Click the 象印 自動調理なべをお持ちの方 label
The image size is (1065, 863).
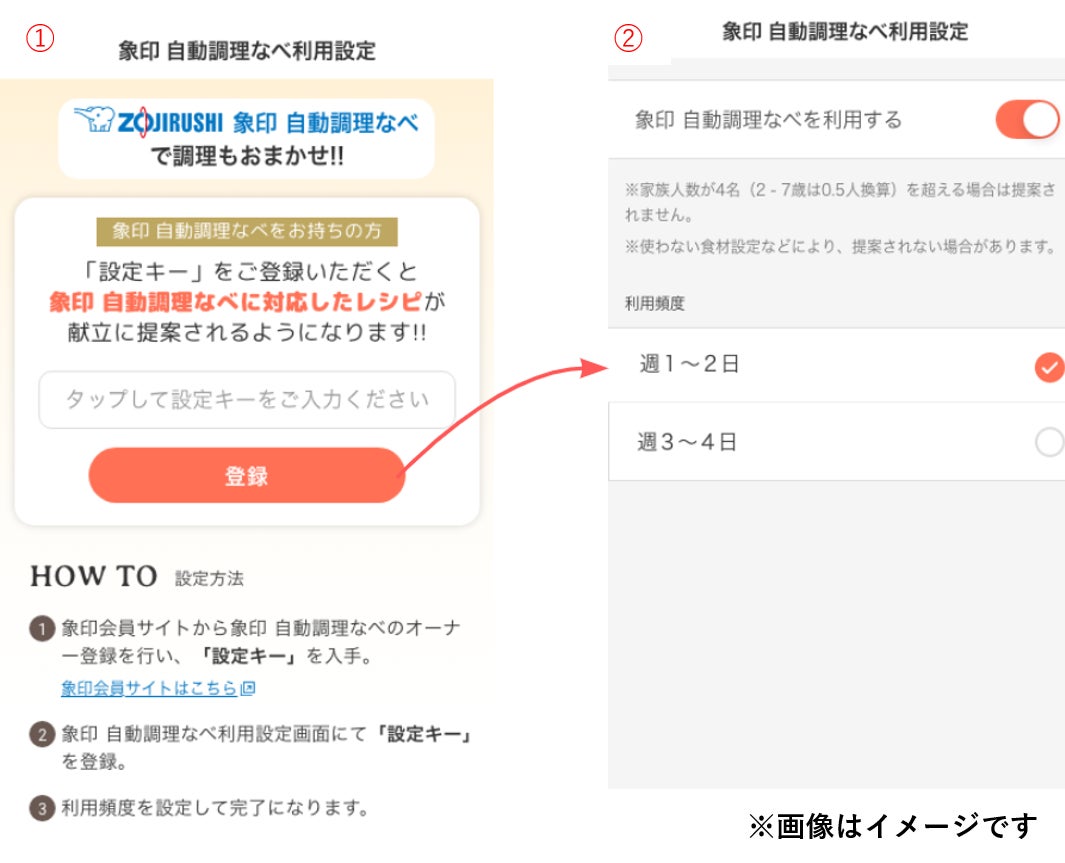click(x=247, y=232)
